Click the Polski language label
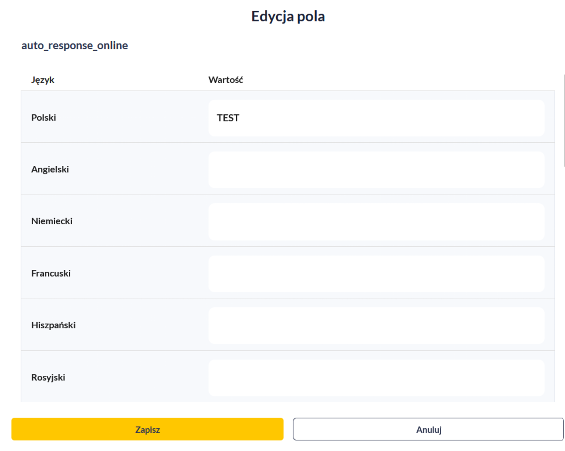The height and width of the screenshot is (451, 565). point(44,117)
